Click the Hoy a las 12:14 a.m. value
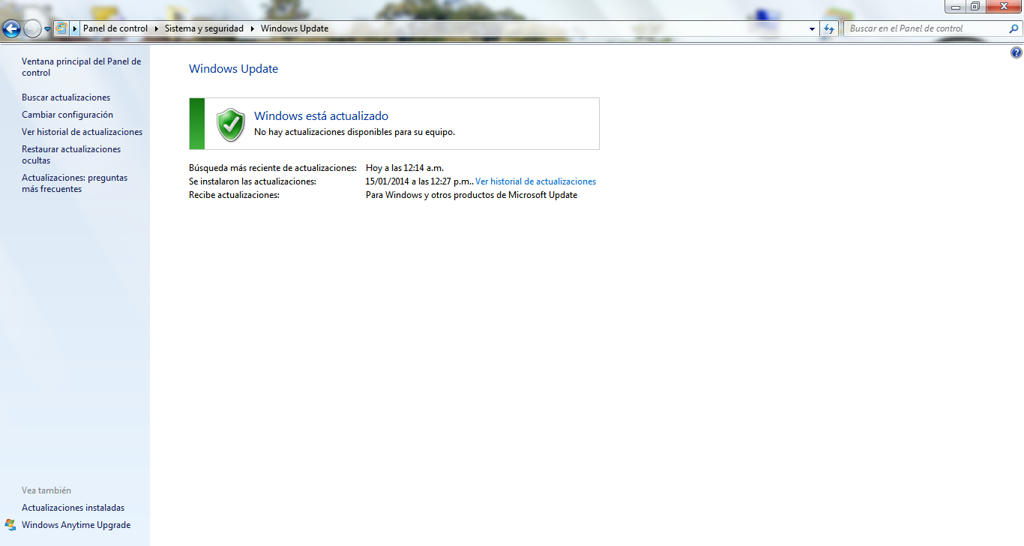The height and width of the screenshot is (546, 1024). pyautogui.click(x=404, y=168)
